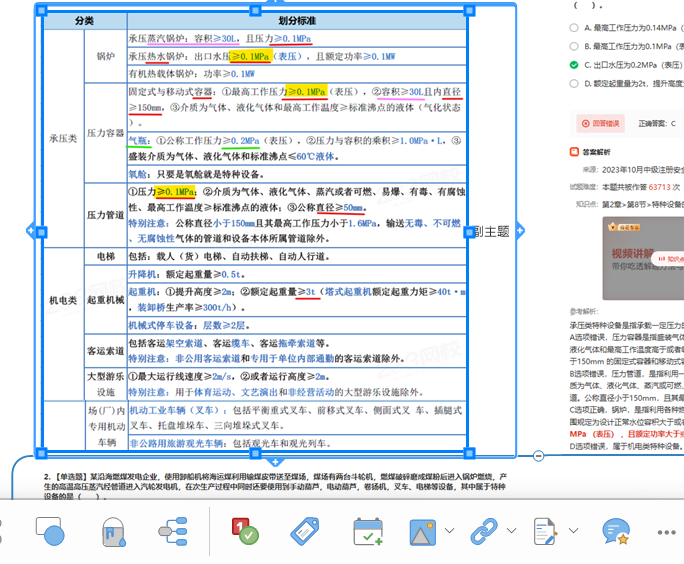Grab the image's bottom-left resize handle
The image size is (684, 564).
pyautogui.click(x=41, y=453)
